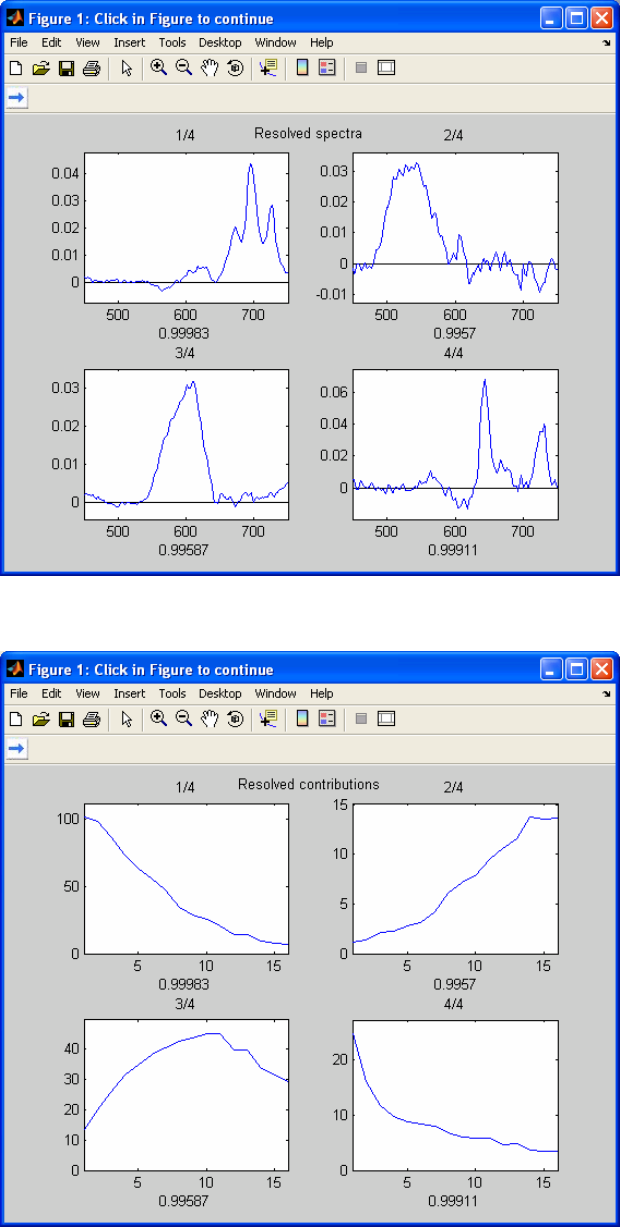Show Plot Tools icon in Resolved spectra window
This screenshot has width=620, height=1227.
[387, 69]
